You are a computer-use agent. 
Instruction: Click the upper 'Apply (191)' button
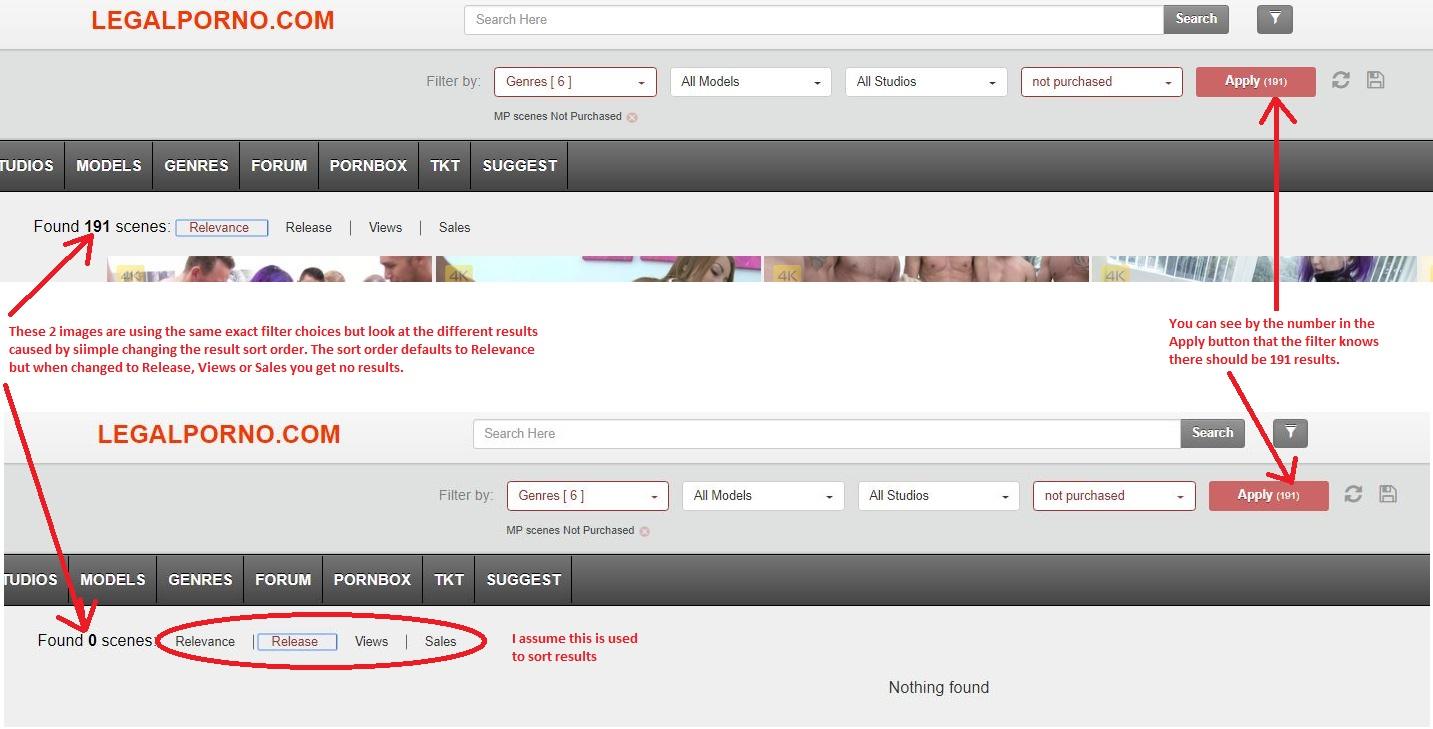tap(1255, 82)
